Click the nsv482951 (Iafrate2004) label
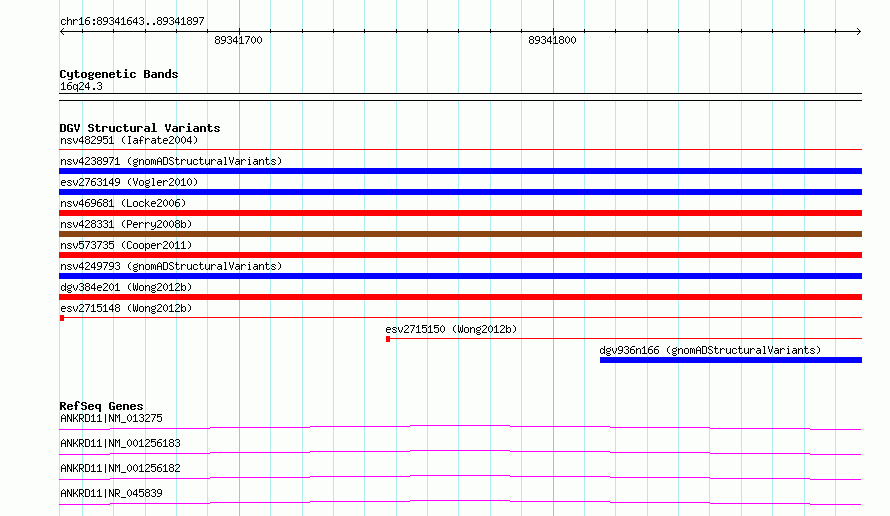The width and height of the screenshot is (890, 516). pyautogui.click(x=129, y=140)
